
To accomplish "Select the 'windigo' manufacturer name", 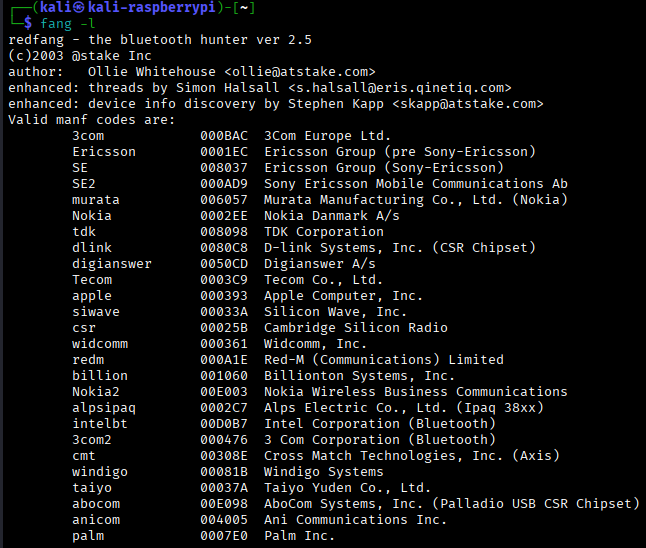I will pyautogui.click(x=100, y=472).
